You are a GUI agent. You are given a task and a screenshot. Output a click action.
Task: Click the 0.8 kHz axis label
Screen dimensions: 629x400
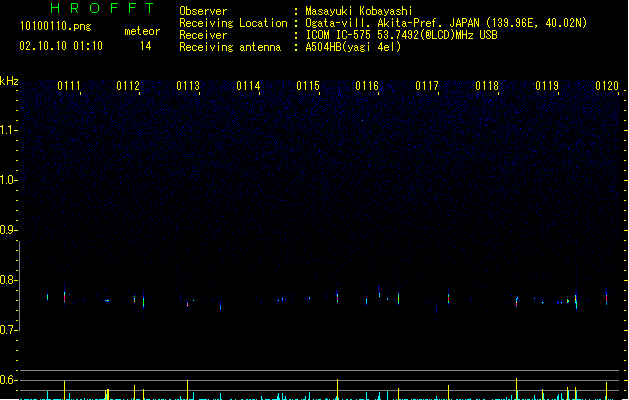point(8,280)
